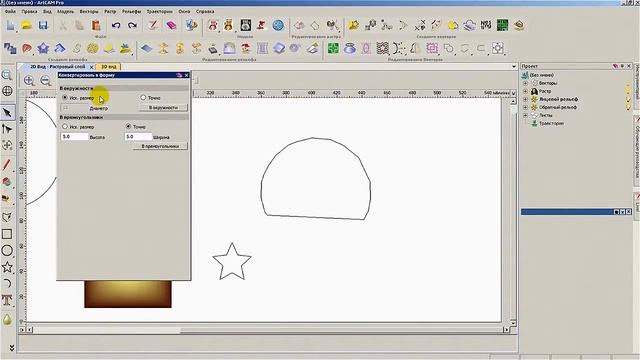Click the yellow dome relief icon
Viewport: 640px width, 360px height.
[x=109, y=49]
